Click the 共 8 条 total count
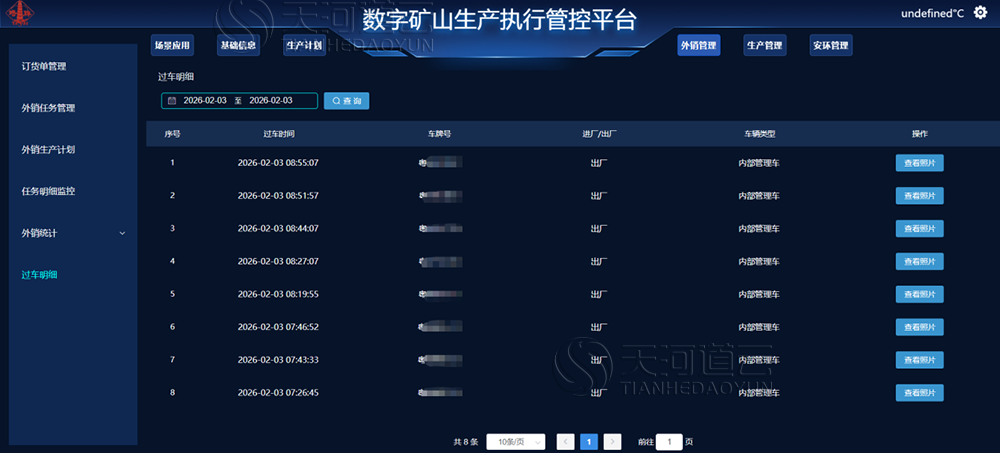The image size is (1000, 453). (466, 442)
